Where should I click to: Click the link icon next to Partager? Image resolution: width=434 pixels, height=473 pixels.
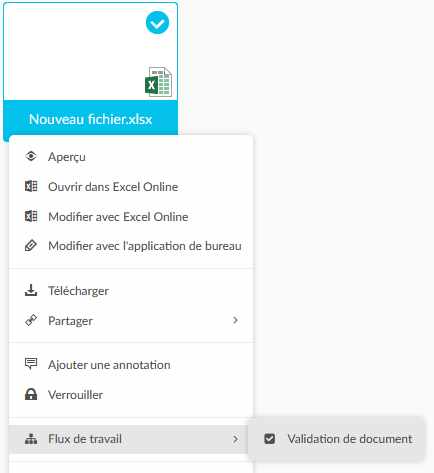click(x=31, y=320)
